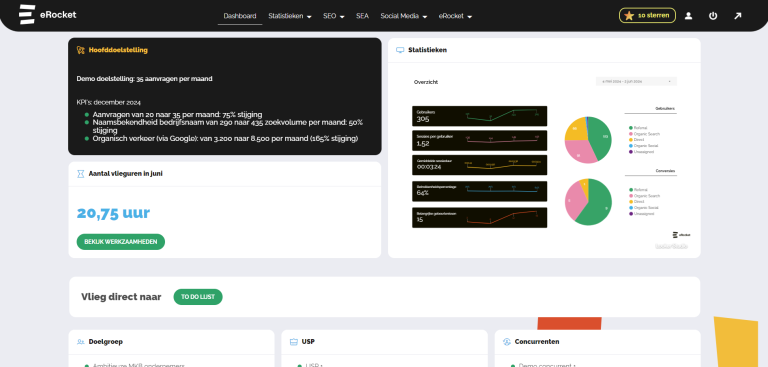Click the Statistieken card heading
The height and width of the screenshot is (367, 768).
pyautogui.click(x=428, y=50)
